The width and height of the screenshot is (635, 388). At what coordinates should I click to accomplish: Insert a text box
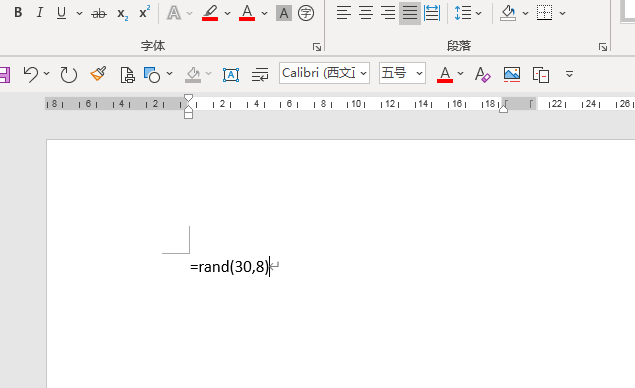pyautogui.click(x=231, y=75)
